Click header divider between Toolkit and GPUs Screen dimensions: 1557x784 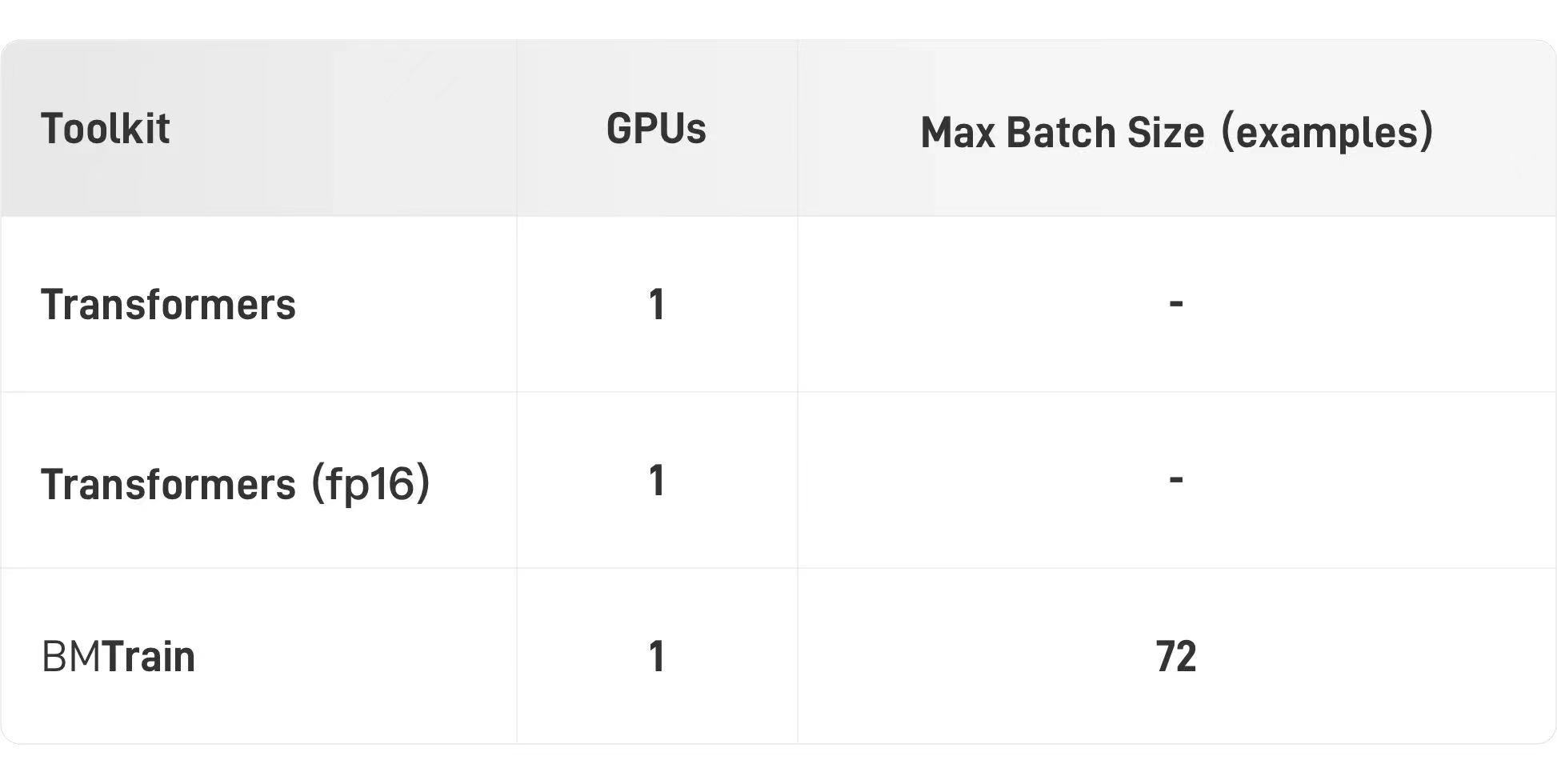[517, 128]
